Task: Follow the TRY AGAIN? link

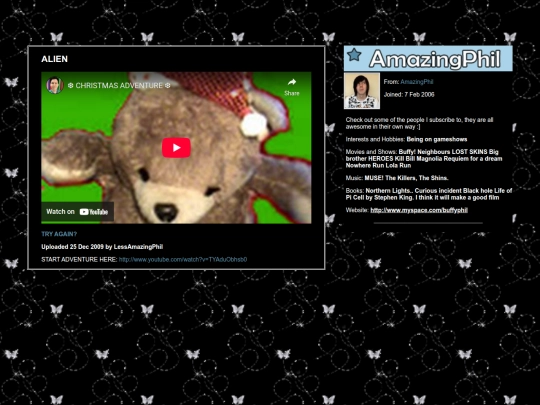Action: click(59, 234)
